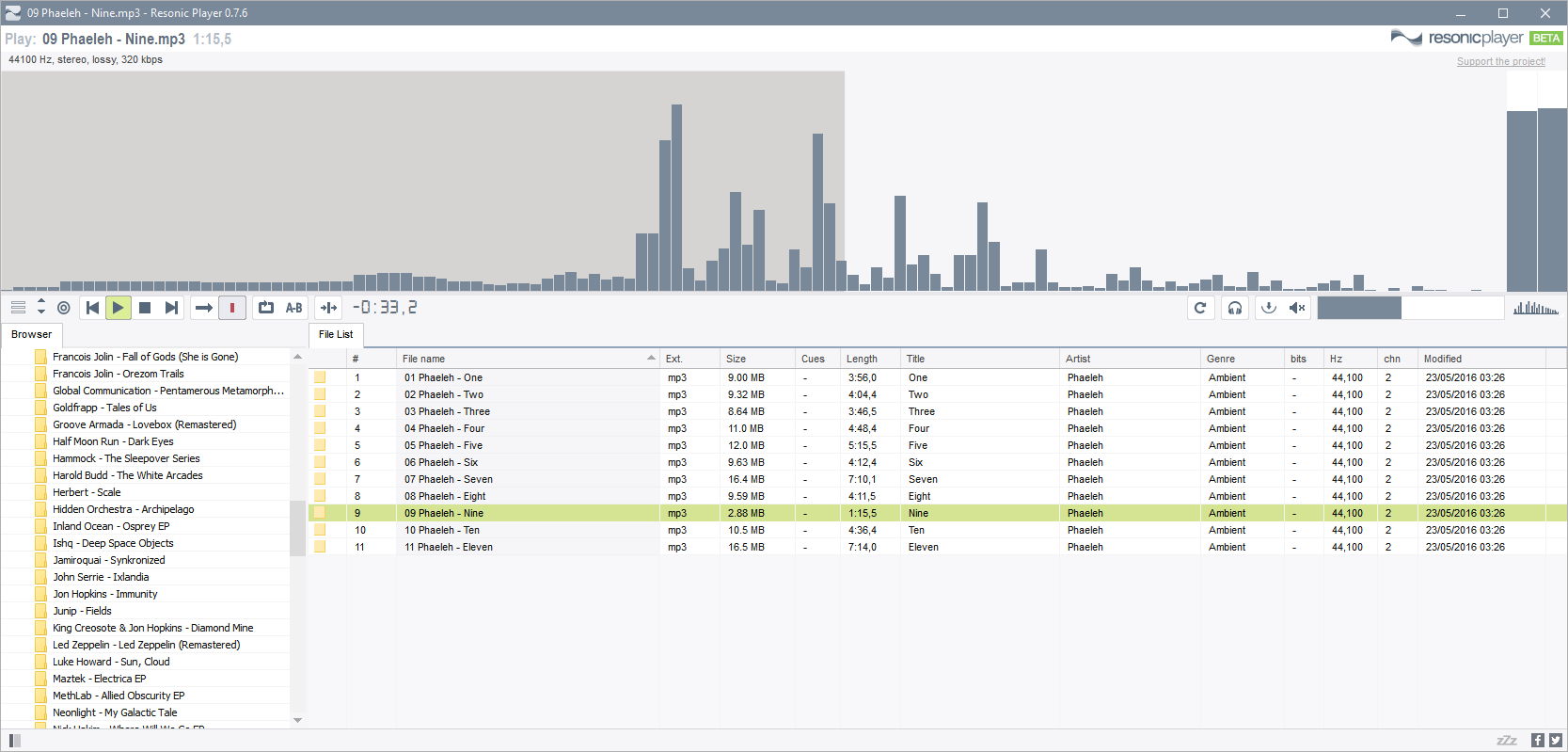Sort by Modified column header
Image resolution: width=1568 pixels, height=752 pixels.
click(1481, 359)
